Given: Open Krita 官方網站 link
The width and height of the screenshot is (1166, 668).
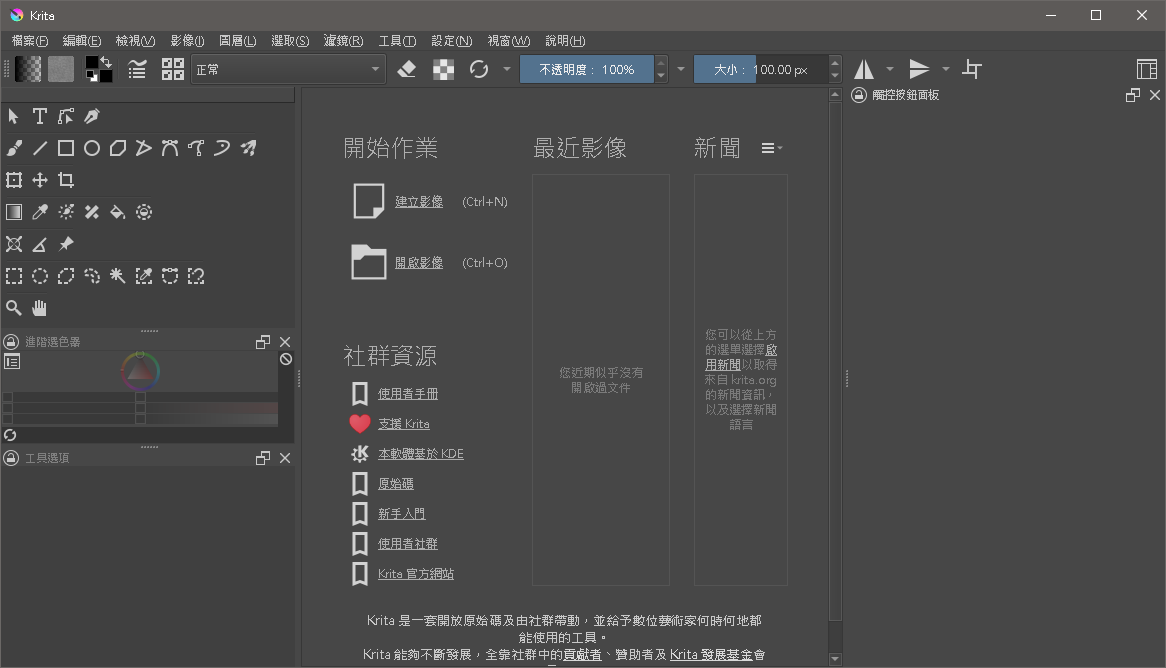Looking at the screenshot, I should 416,574.
